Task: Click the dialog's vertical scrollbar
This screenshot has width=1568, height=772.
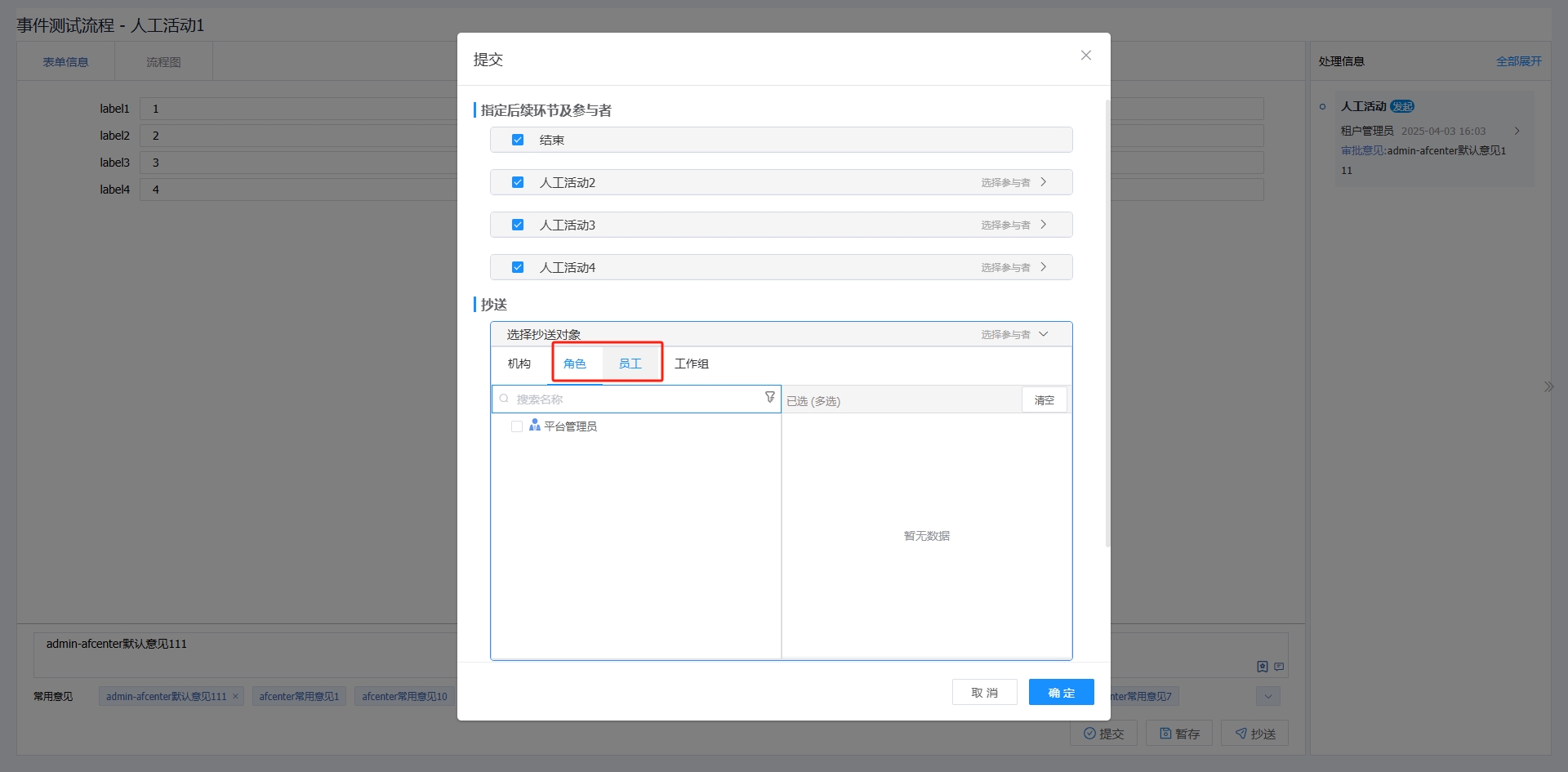Action: click(x=1107, y=327)
